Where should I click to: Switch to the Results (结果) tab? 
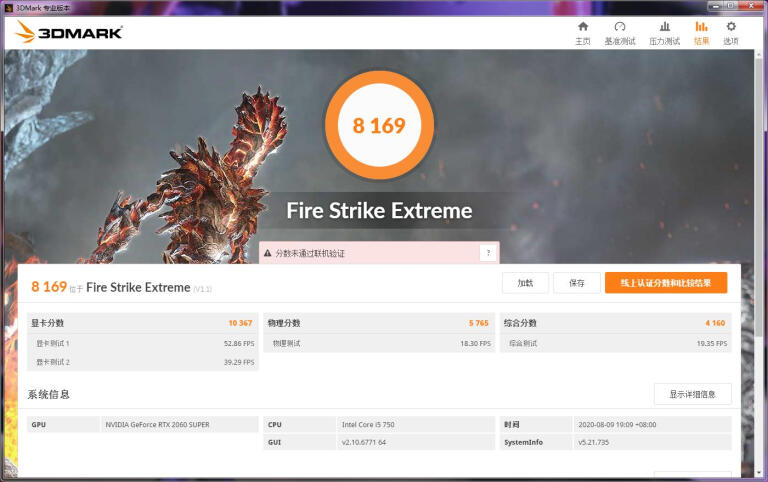click(701, 33)
